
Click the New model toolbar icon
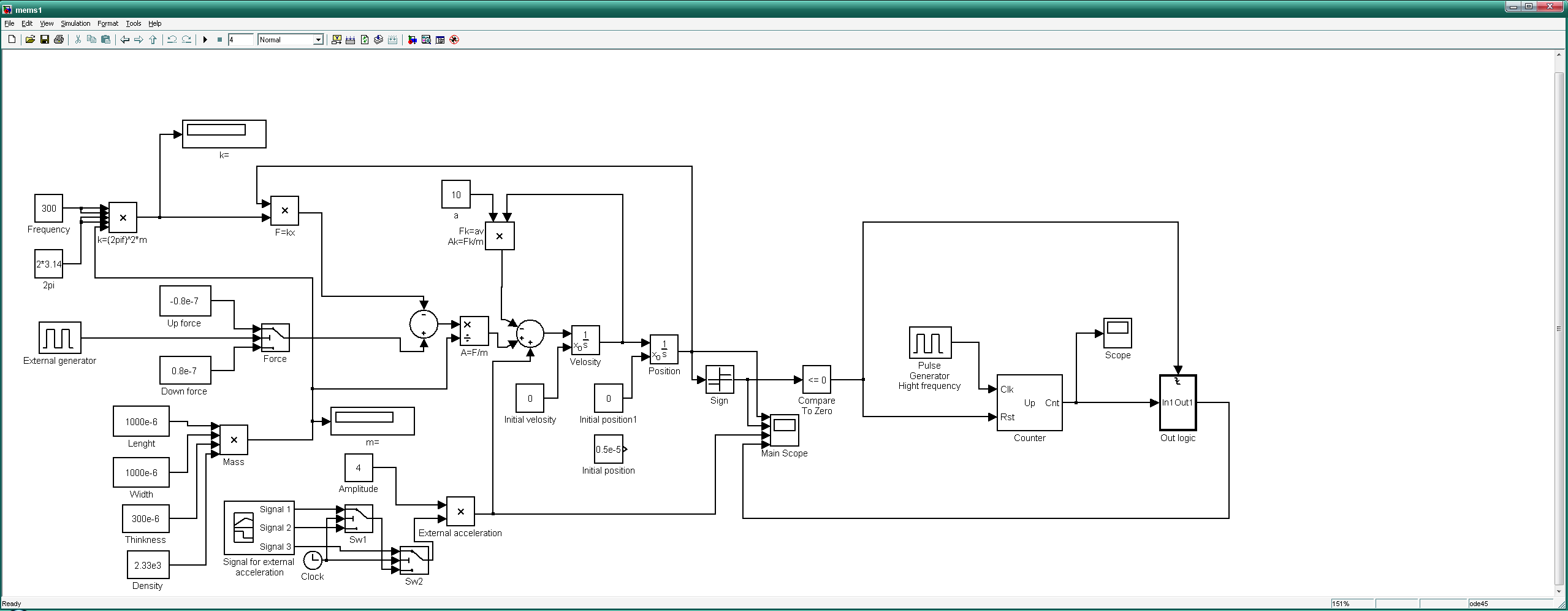(12, 40)
